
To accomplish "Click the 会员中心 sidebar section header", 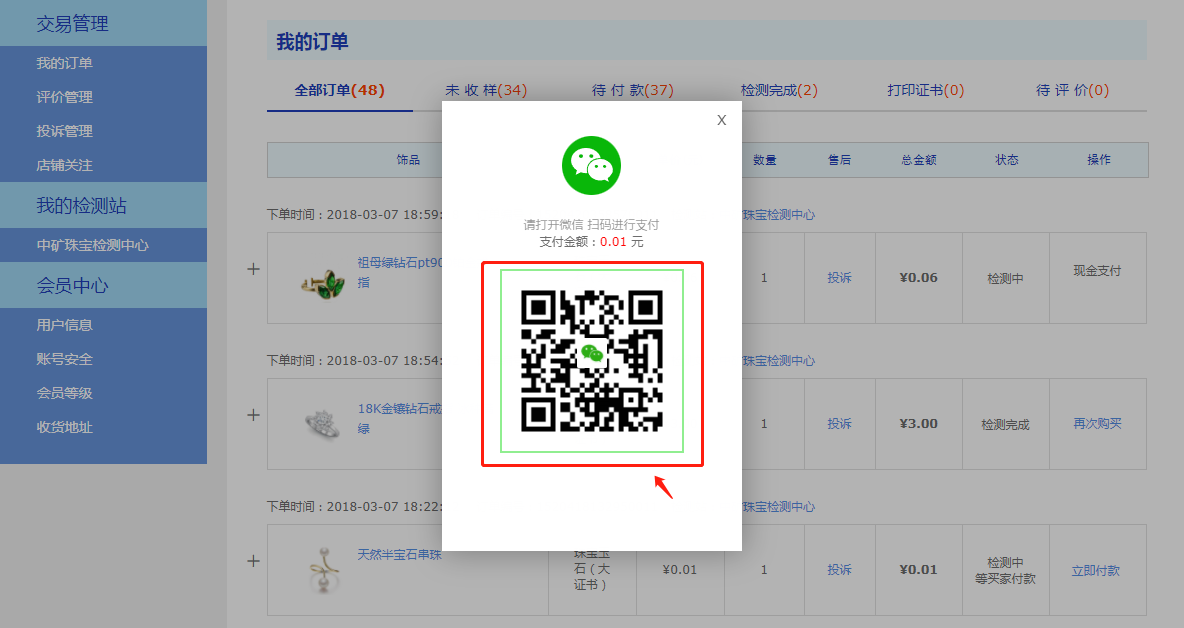I will tap(103, 285).
